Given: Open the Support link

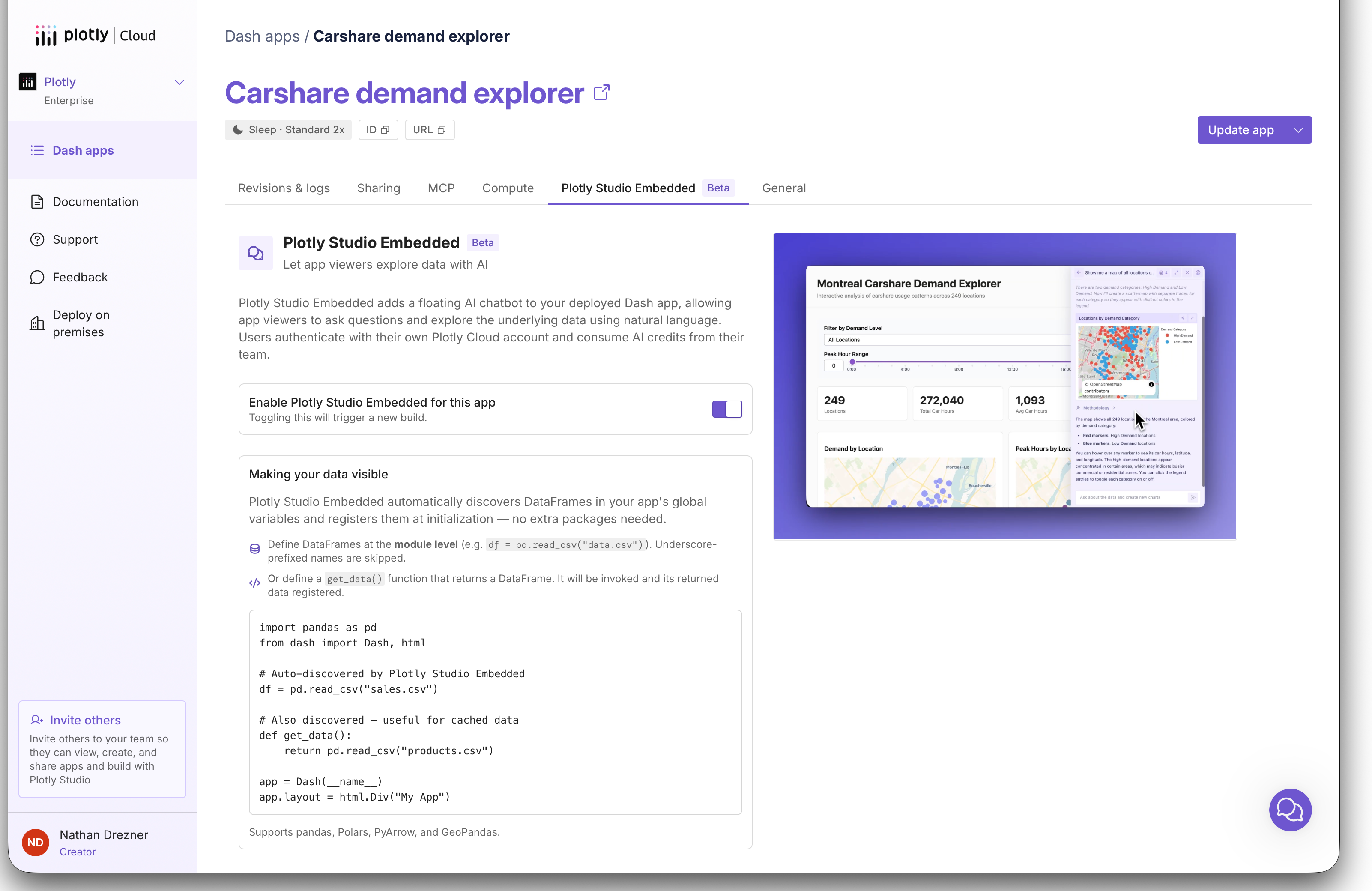Looking at the screenshot, I should coord(75,239).
